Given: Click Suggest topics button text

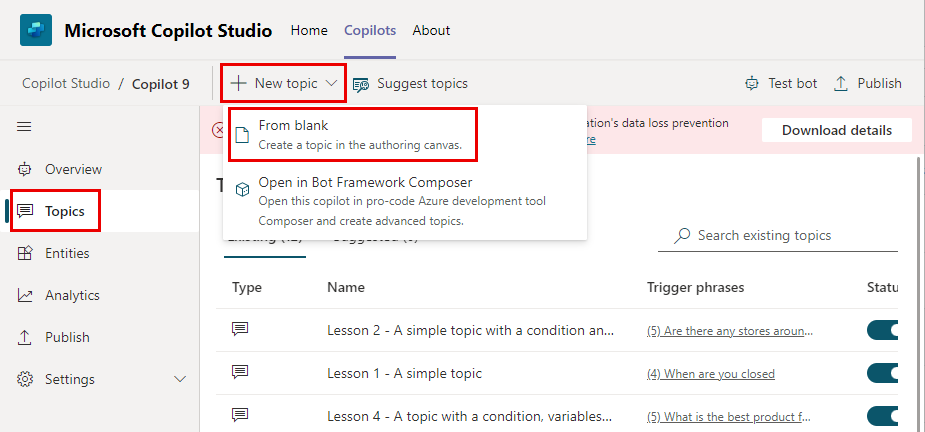Looking at the screenshot, I should point(422,84).
